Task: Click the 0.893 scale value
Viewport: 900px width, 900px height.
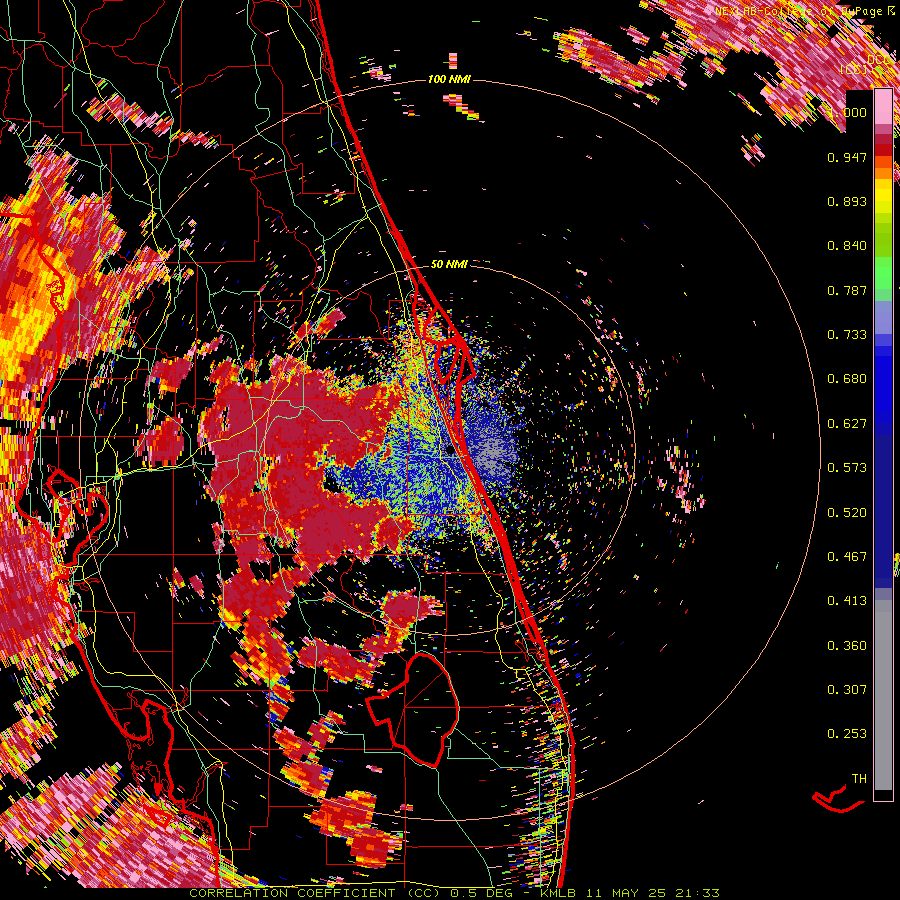Action: coord(847,201)
